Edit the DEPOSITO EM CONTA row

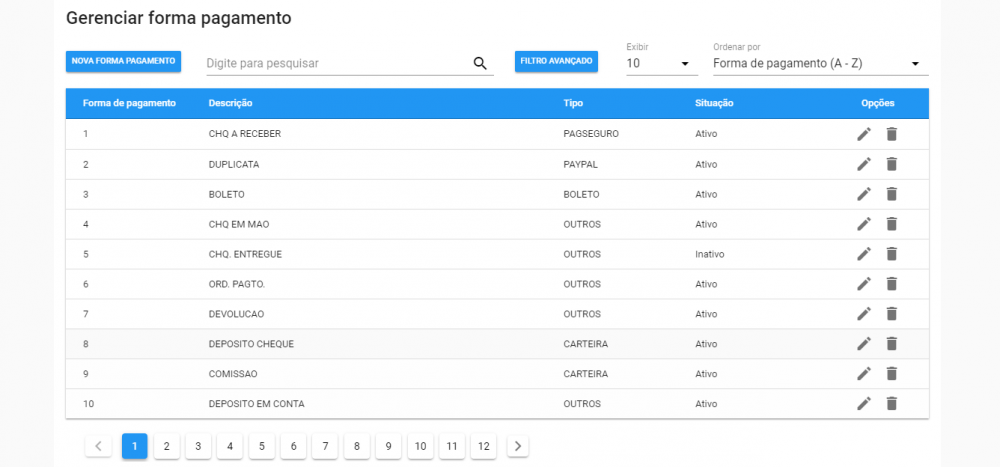[x=864, y=403]
